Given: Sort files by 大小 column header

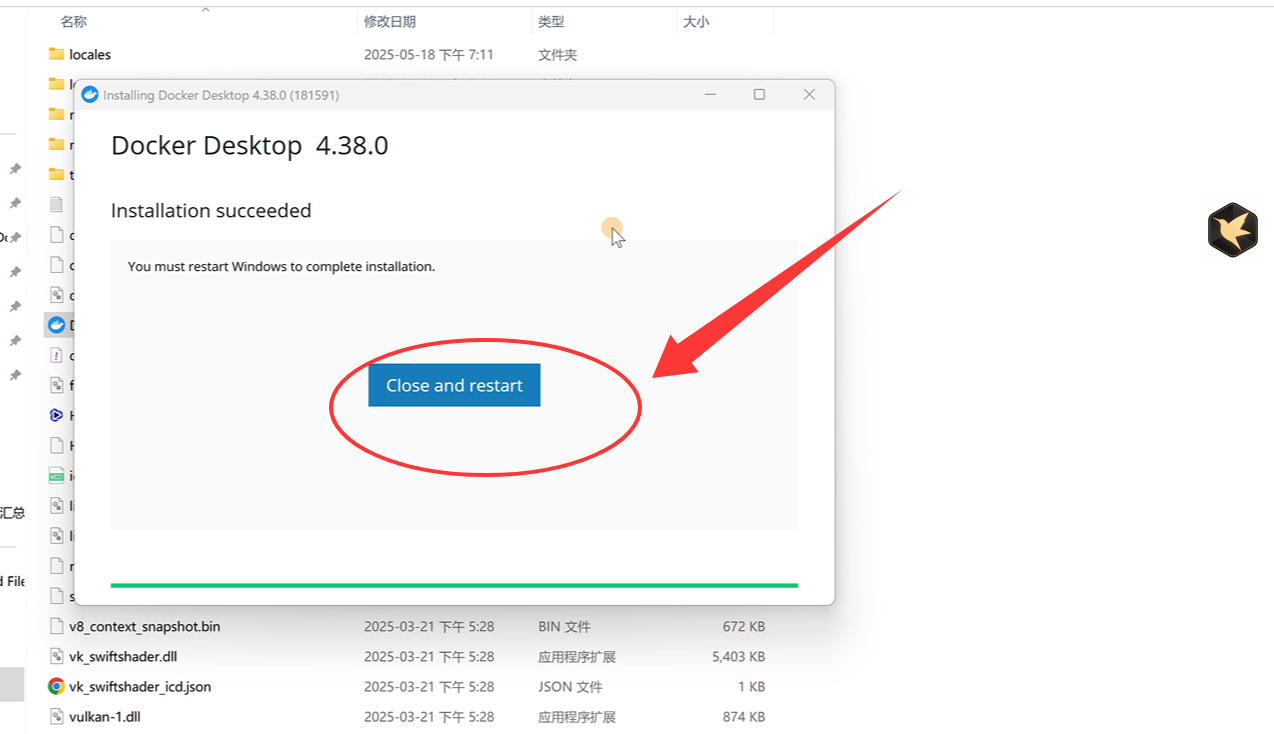Looking at the screenshot, I should [x=696, y=21].
